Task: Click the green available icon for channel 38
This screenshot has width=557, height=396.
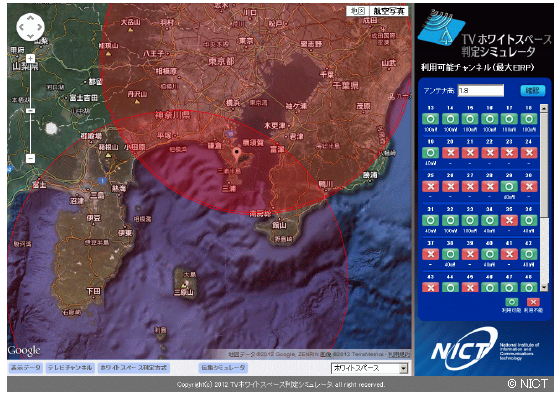Action: 450,254
